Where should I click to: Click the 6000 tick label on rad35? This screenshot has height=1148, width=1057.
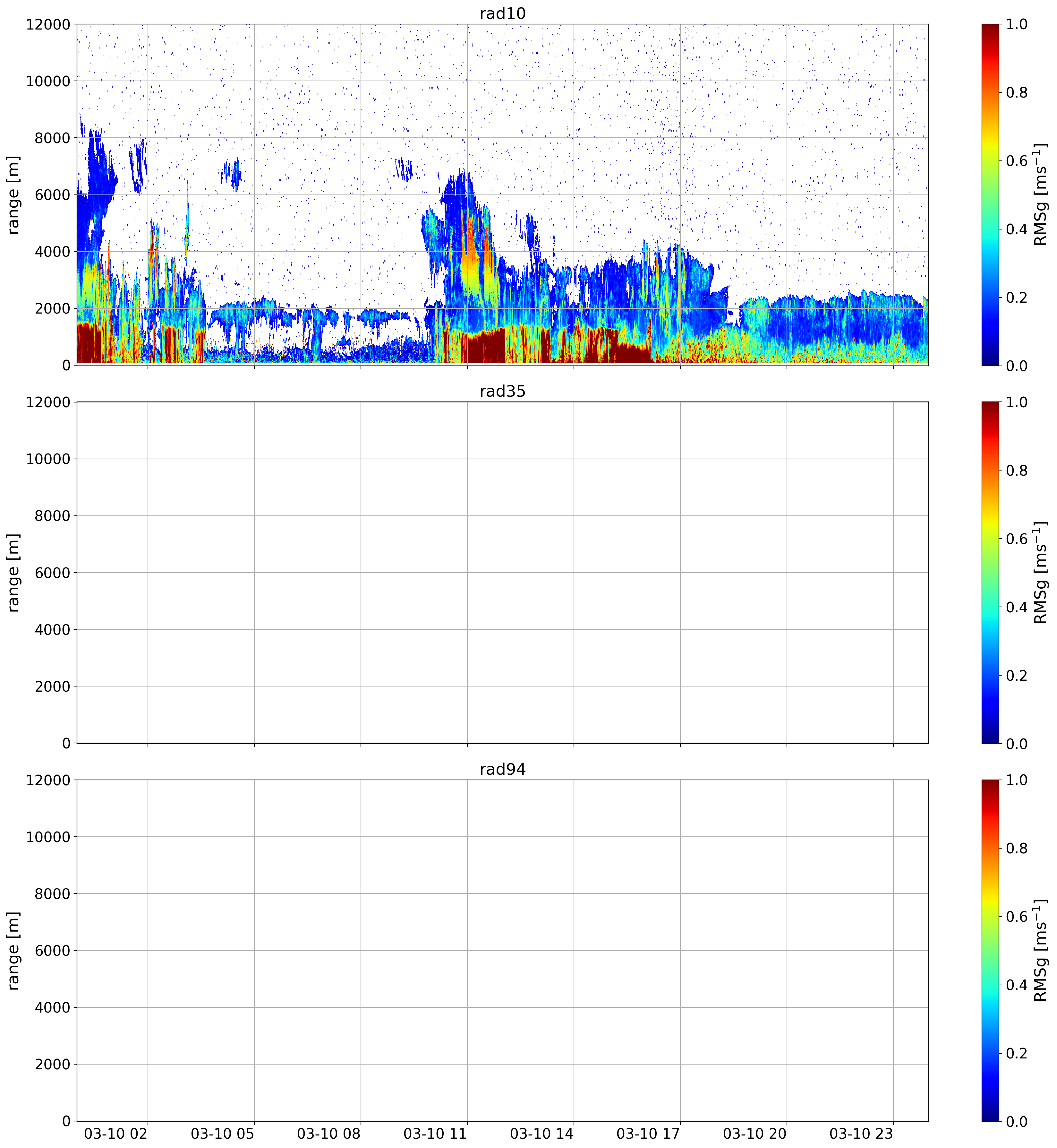point(53,573)
